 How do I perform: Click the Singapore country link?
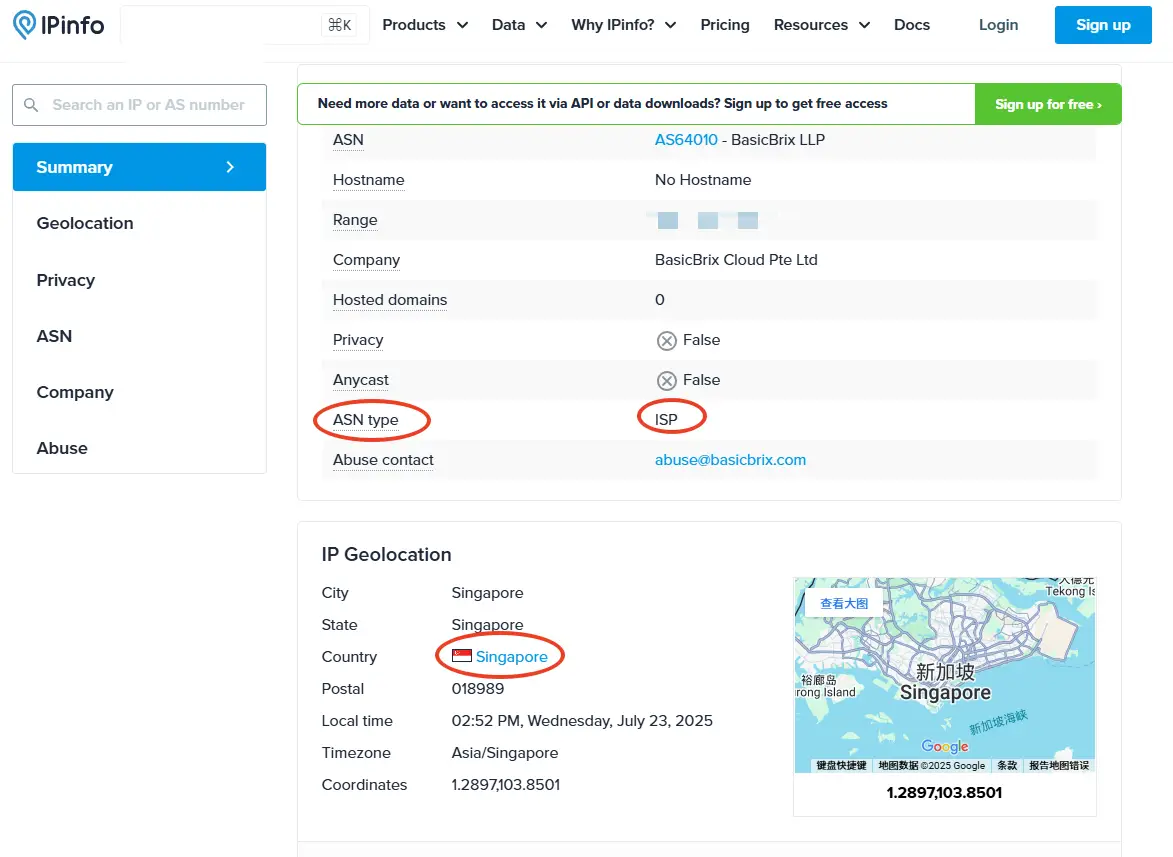511,657
